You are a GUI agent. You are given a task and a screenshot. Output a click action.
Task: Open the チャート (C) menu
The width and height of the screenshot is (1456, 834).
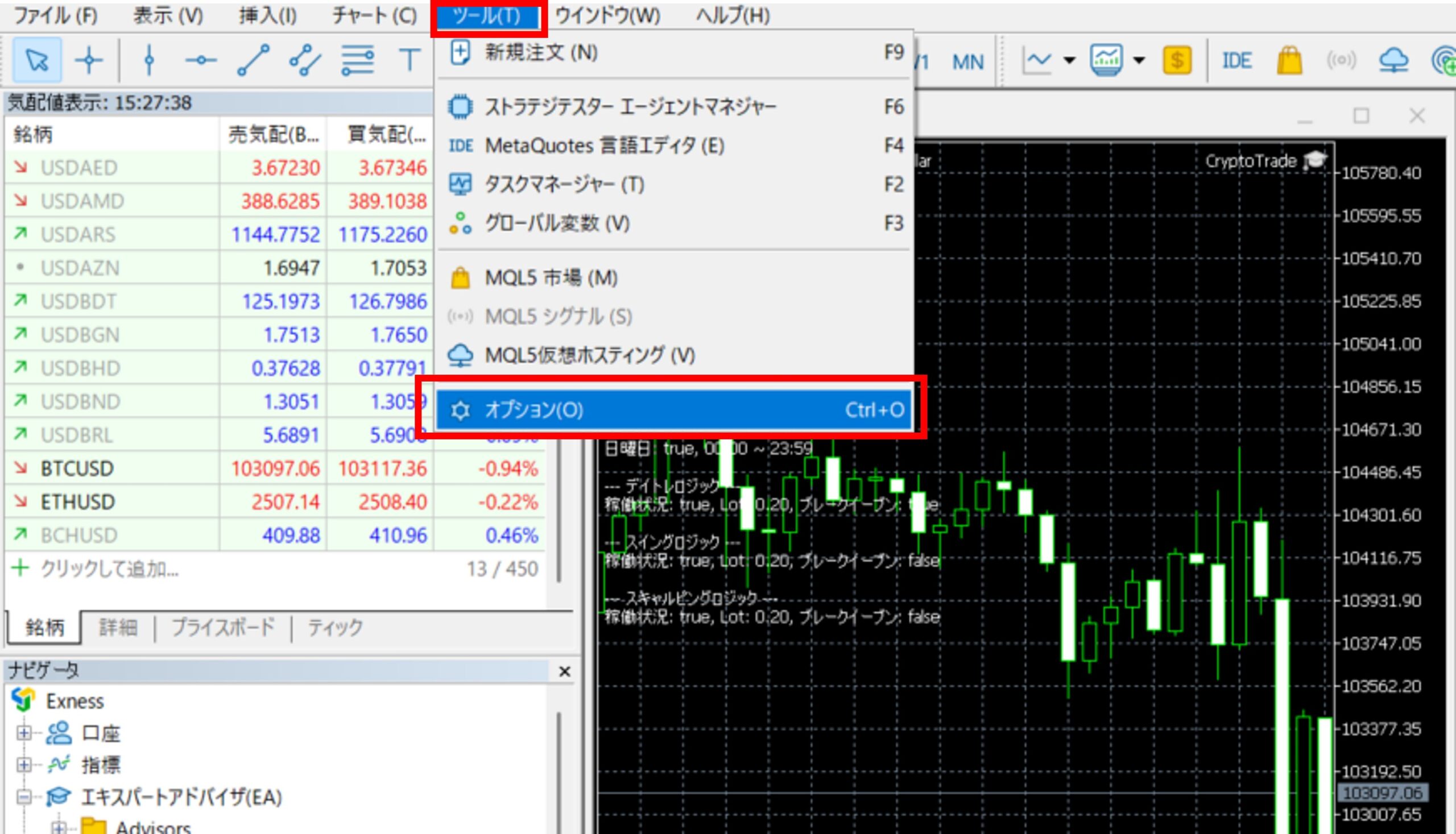(375, 16)
